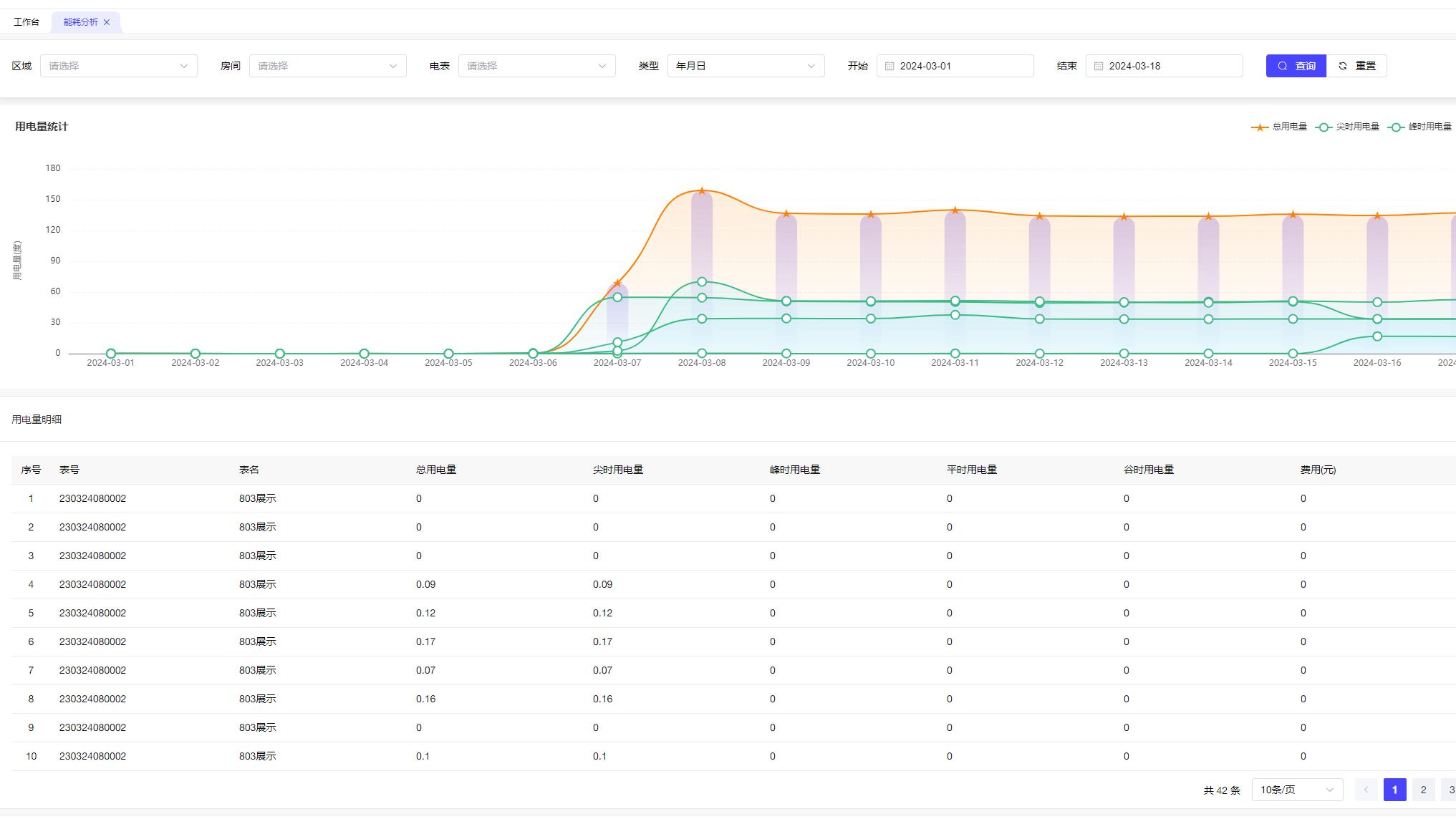Viewport: 1456px width, 819px height.
Task: Click the 用电量统计 chart title
Action: point(42,127)
